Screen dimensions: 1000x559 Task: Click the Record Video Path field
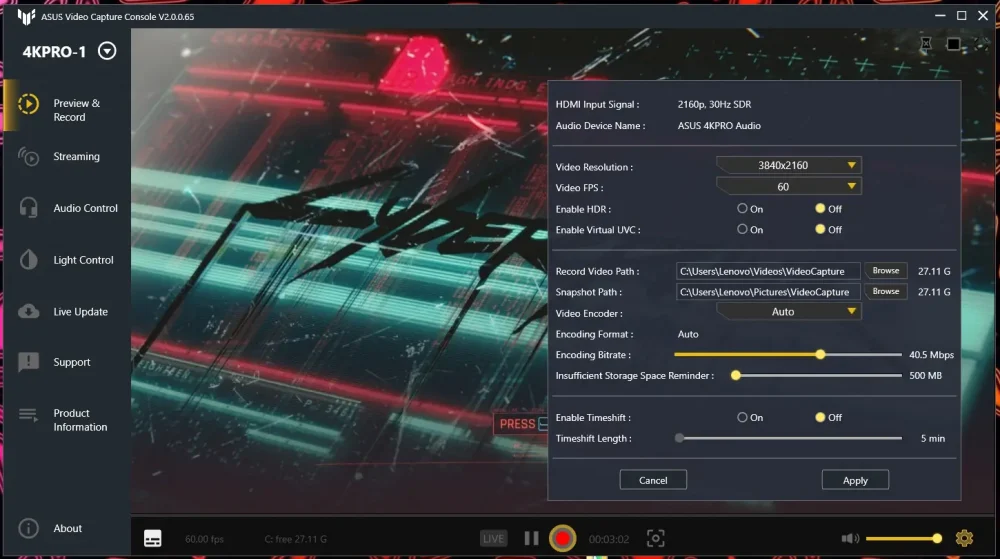768,271
